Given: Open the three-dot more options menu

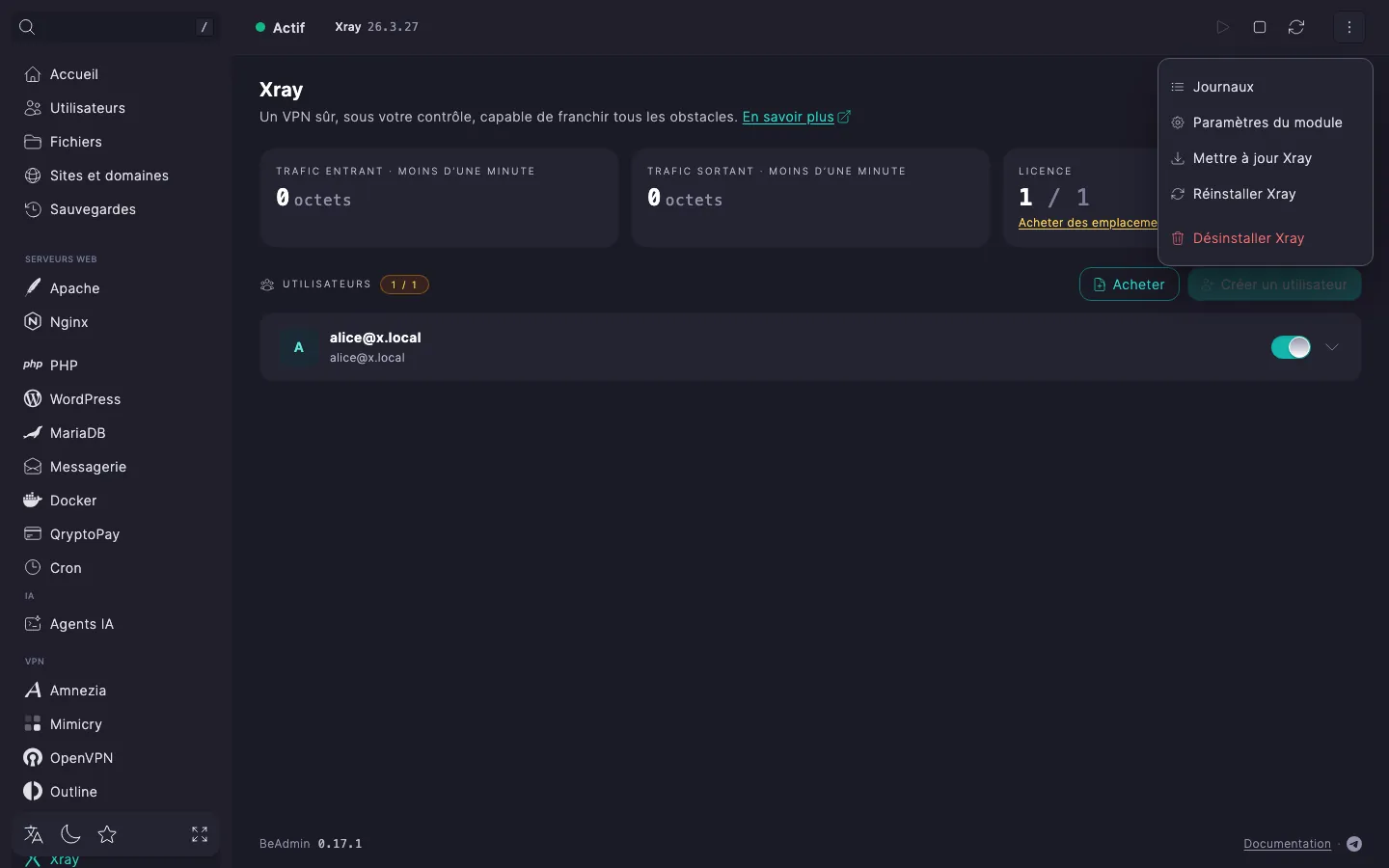Looking at the screenshot, I should coord(1349,27).
